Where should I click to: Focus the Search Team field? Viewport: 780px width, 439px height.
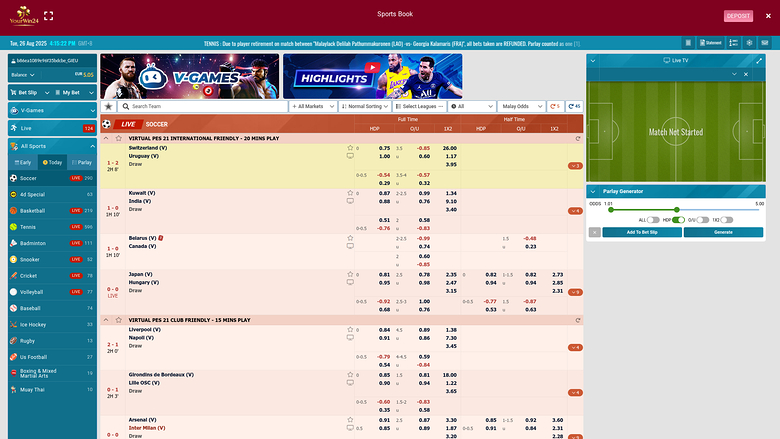[x=202, y=106]
